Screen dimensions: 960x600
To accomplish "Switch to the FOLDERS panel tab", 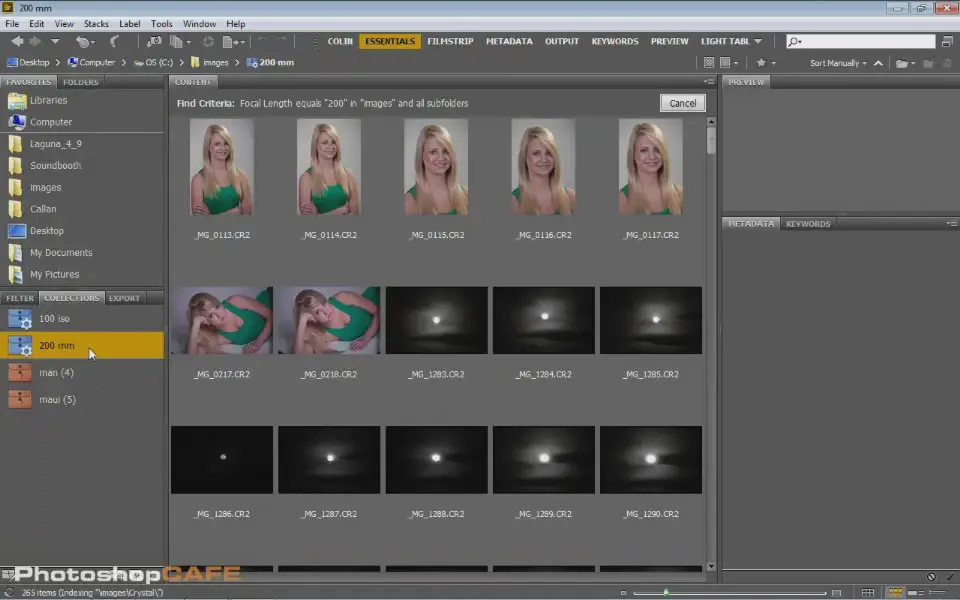I will (80, 82).
